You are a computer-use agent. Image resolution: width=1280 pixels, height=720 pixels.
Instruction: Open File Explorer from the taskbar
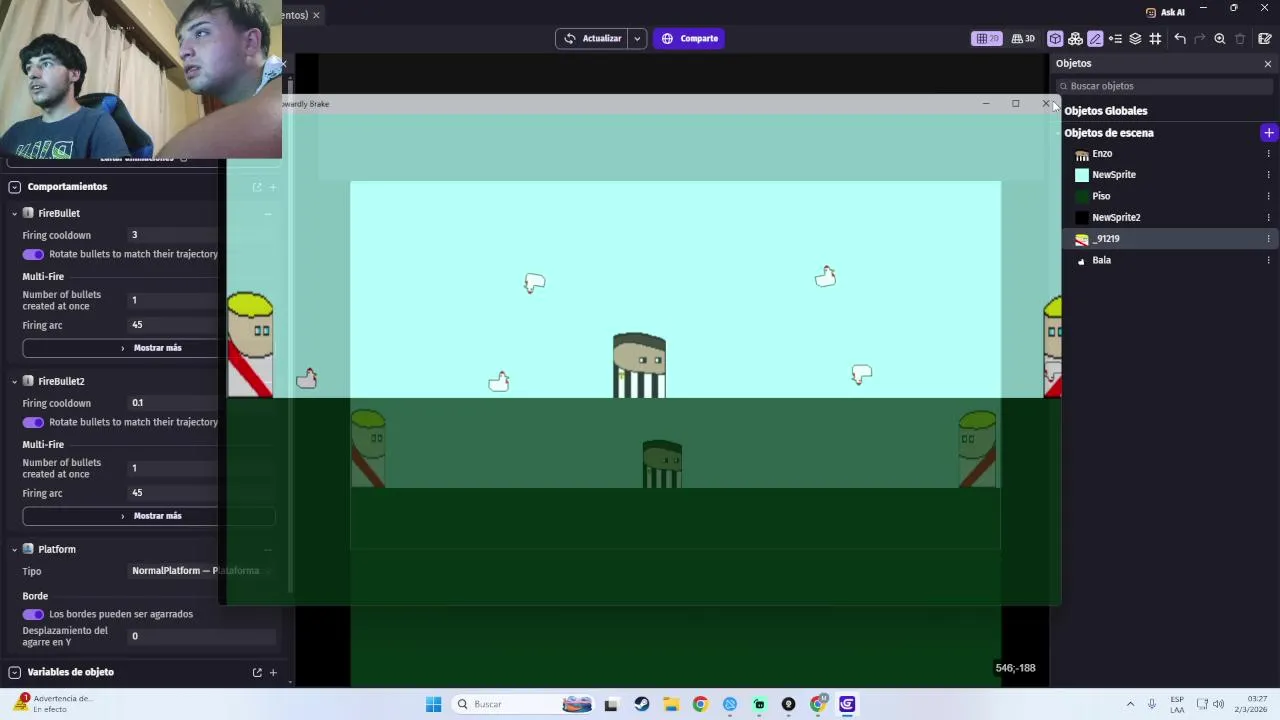(670, 704)
